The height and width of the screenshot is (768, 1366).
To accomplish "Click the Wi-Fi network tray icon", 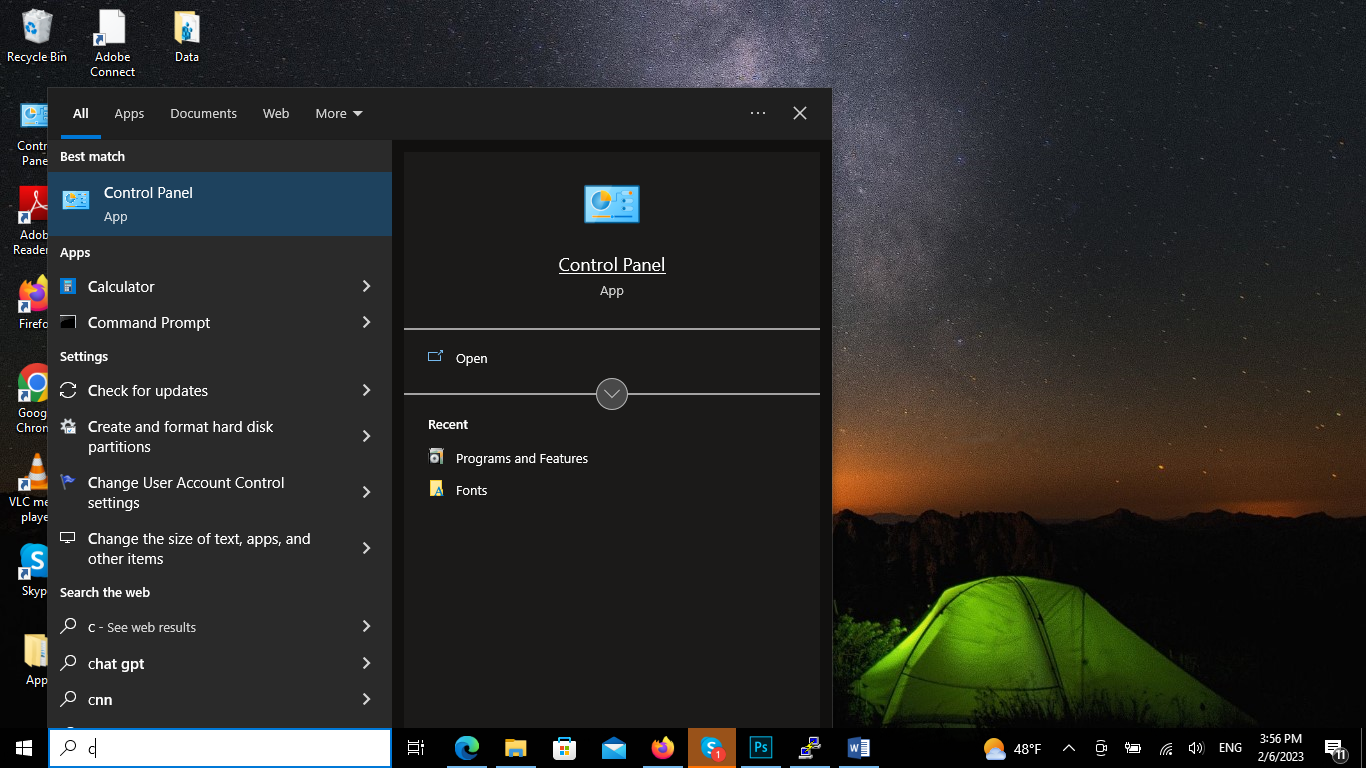I will pyautogui.click(x=1166, y=748).
